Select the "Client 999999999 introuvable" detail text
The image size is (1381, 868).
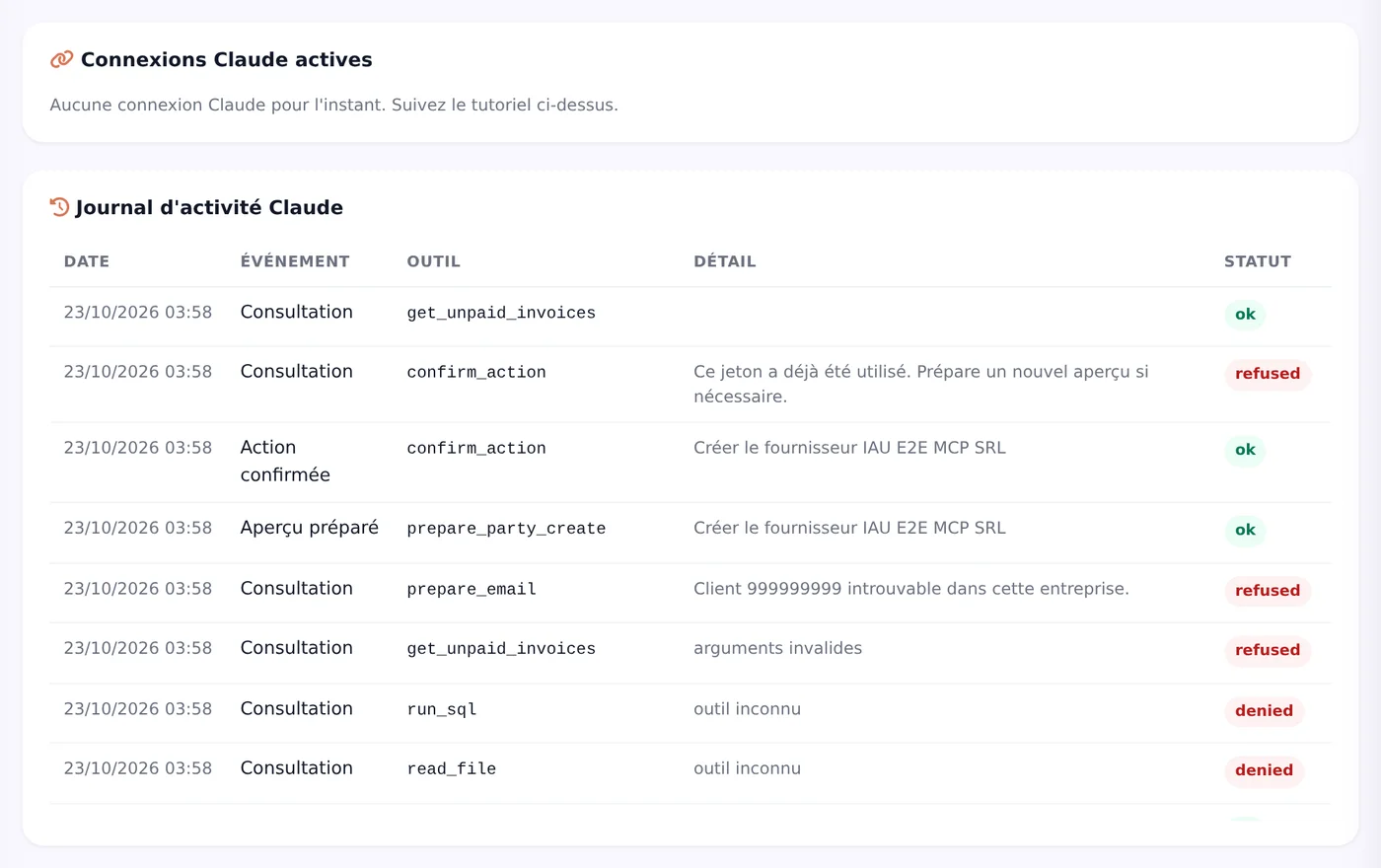click(911, 589)
